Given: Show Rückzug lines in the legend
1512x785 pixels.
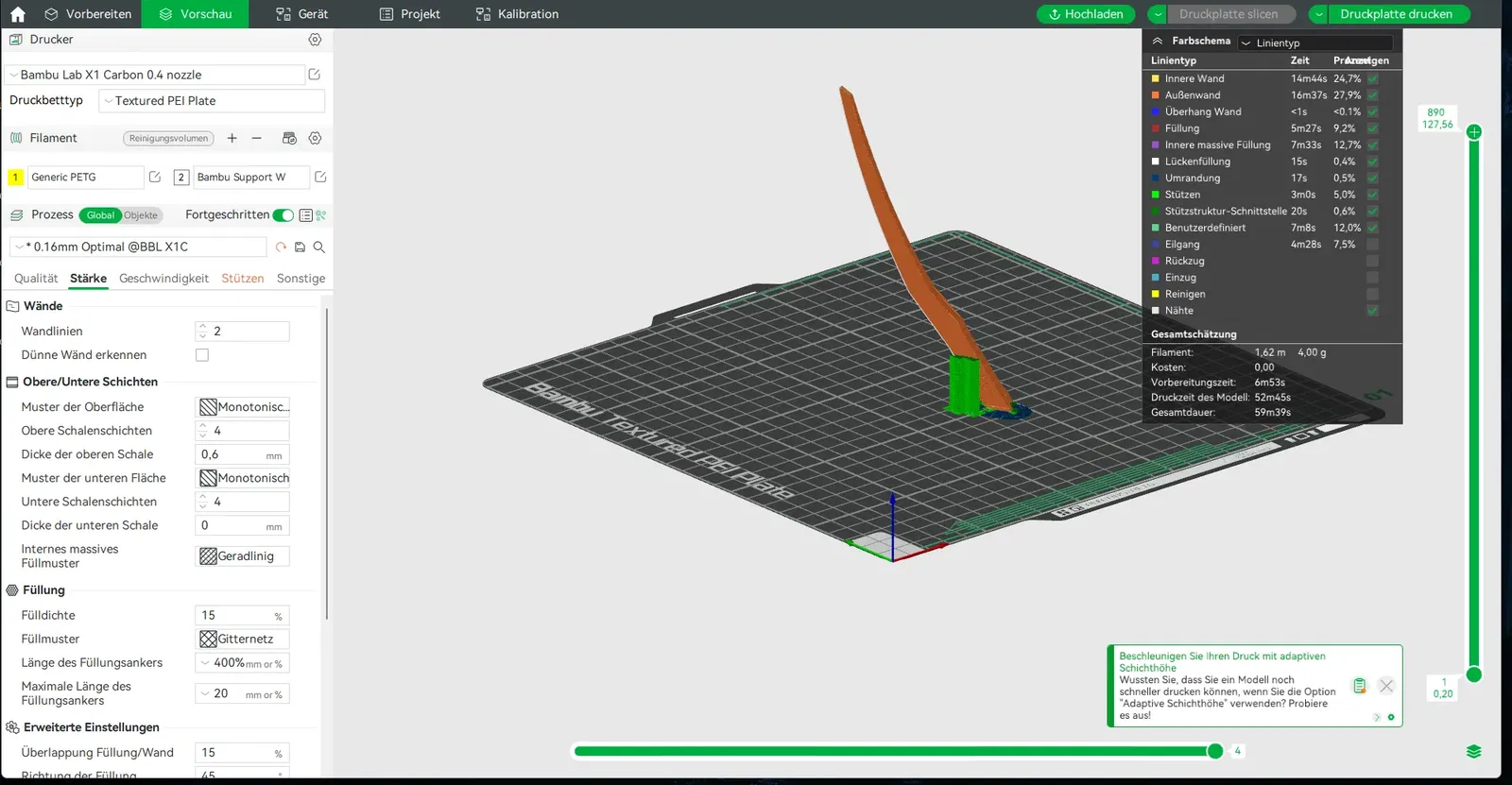Looking at the screenshot, I should point(1372,261).
